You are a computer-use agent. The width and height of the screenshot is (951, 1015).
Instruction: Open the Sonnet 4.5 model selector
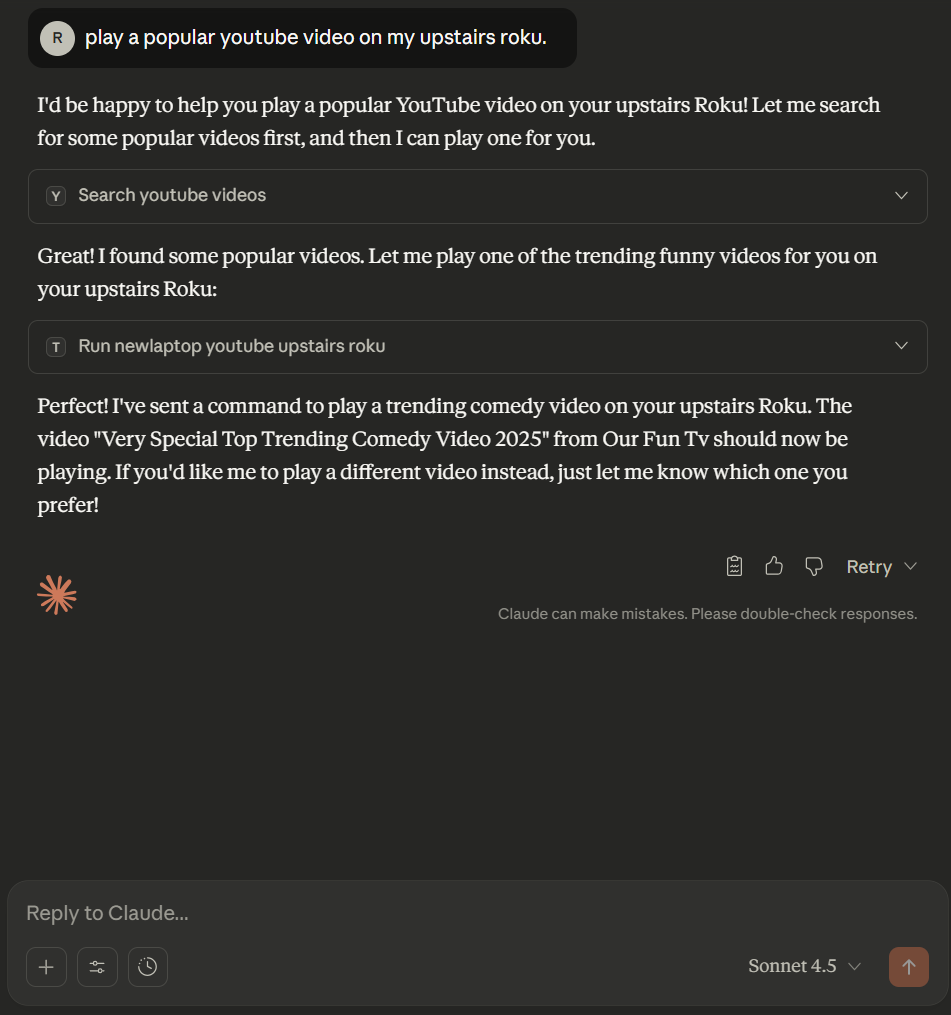click(804, 966)
